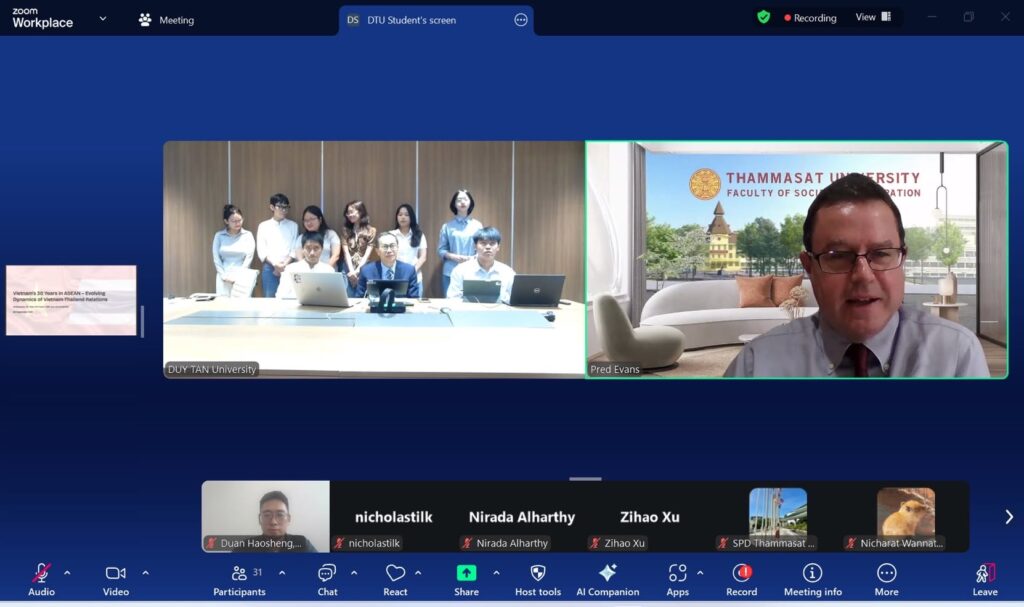Toggle the Record button
Image resolution: width=1024 pixels, height=607 pixels.
point(742,580)
